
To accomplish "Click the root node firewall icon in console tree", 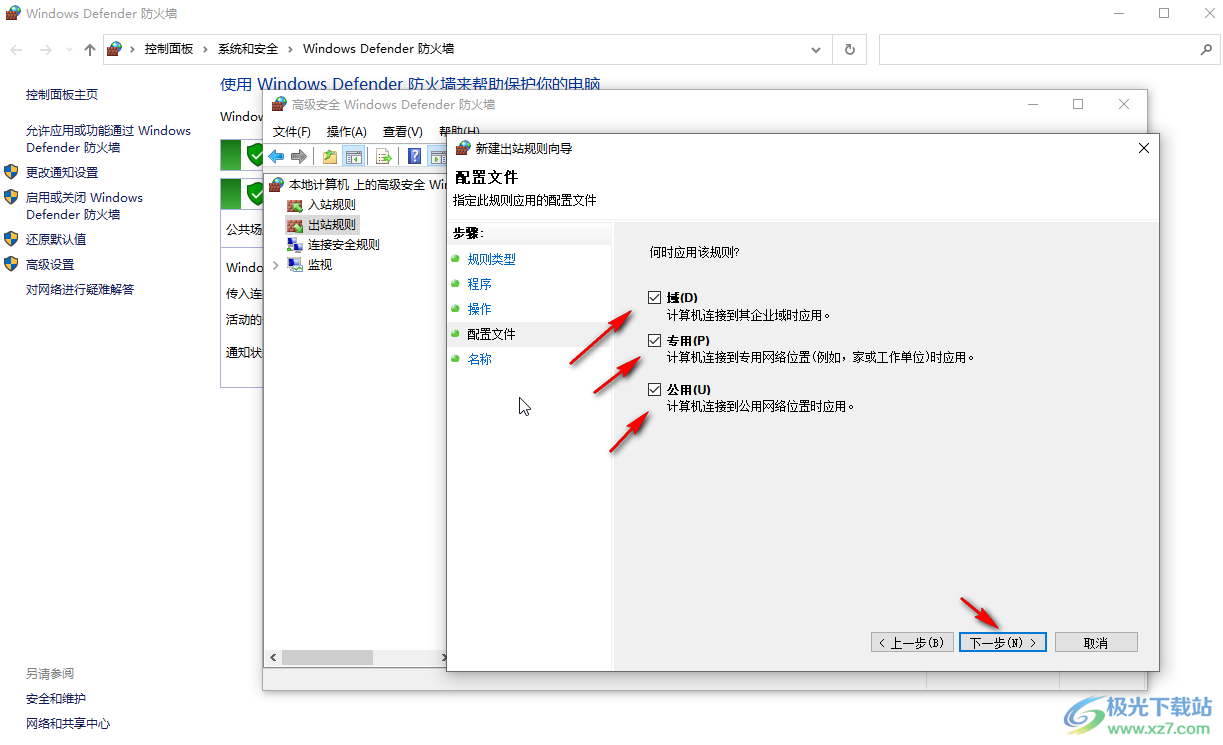I will coord(276,185).
